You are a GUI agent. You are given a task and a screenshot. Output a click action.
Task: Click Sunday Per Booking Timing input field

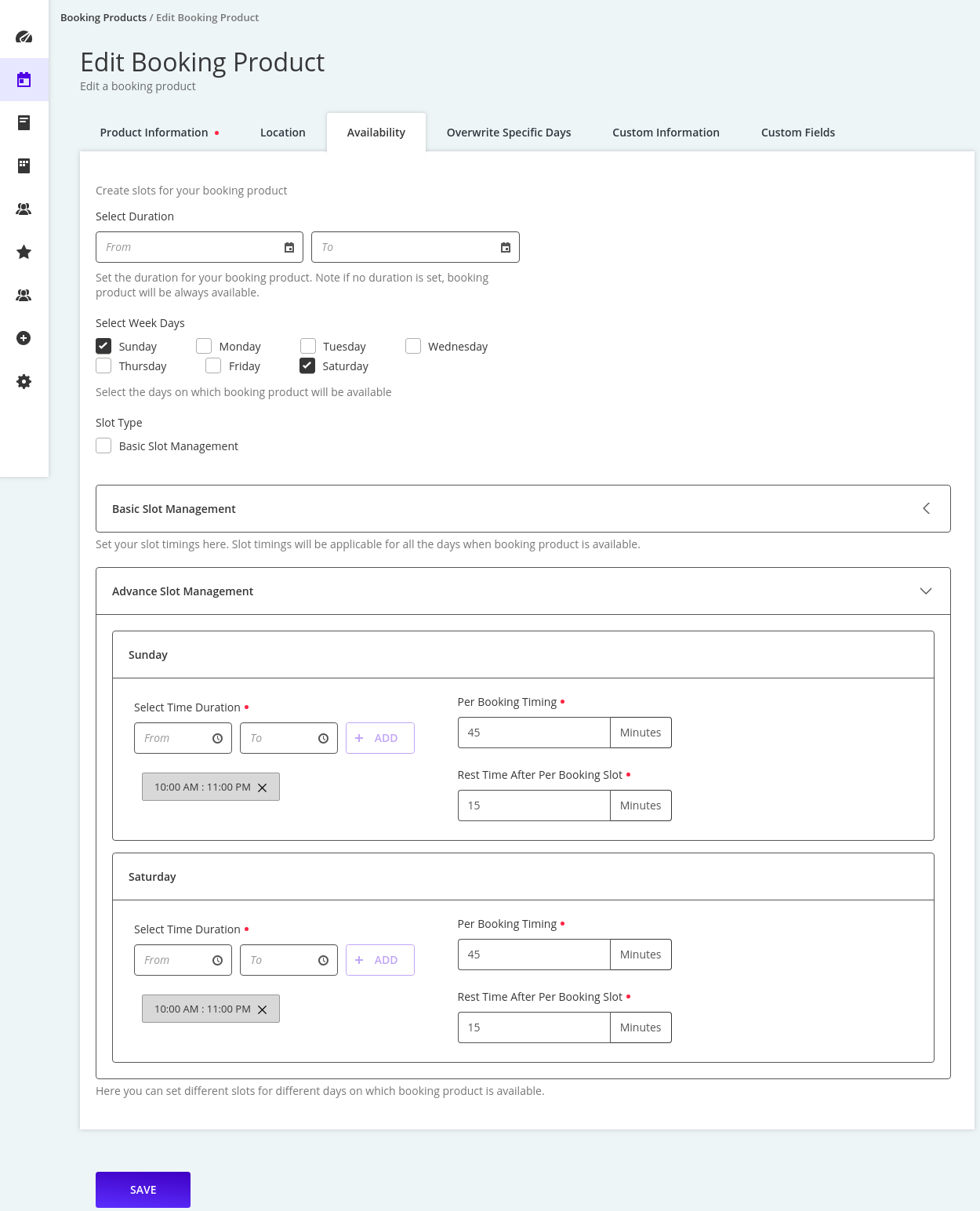tap(534, 733)
